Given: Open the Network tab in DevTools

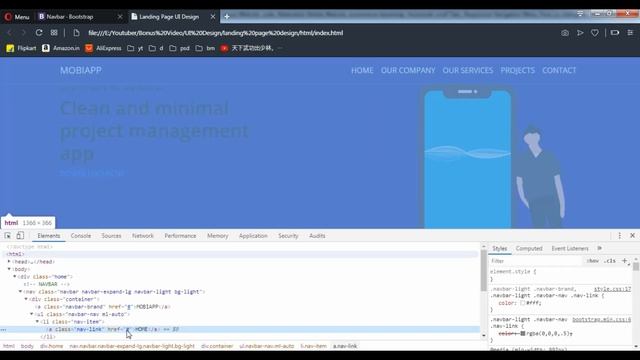Looking at the screenshot, I should click(x=143, y=236).
